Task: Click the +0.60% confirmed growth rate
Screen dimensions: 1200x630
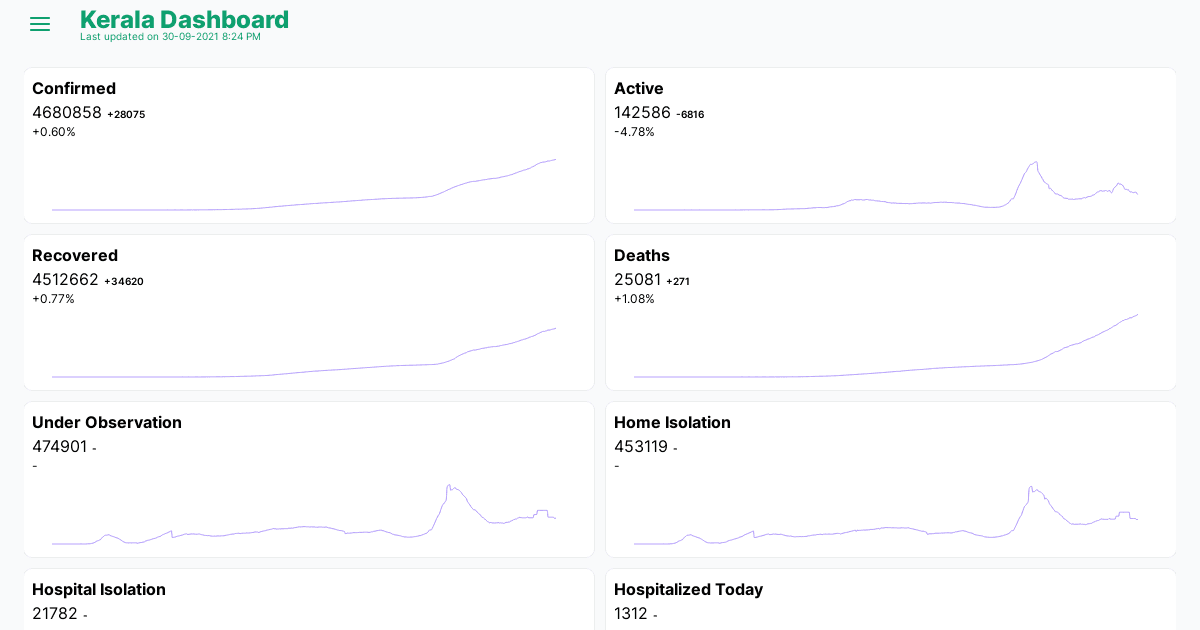Action: coord(54,131)
